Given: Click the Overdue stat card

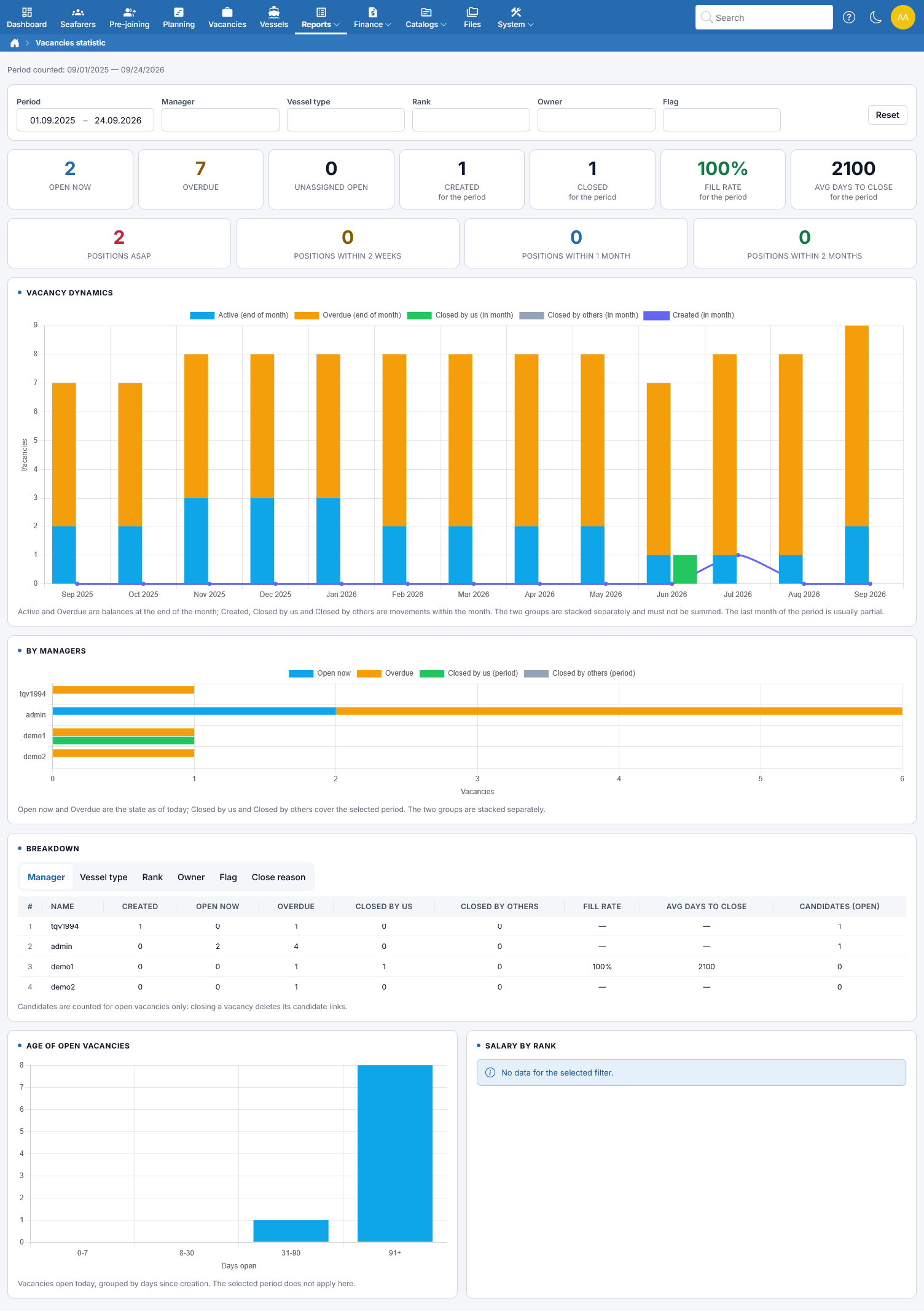Looking at the screenshot, I should point(201,179).
